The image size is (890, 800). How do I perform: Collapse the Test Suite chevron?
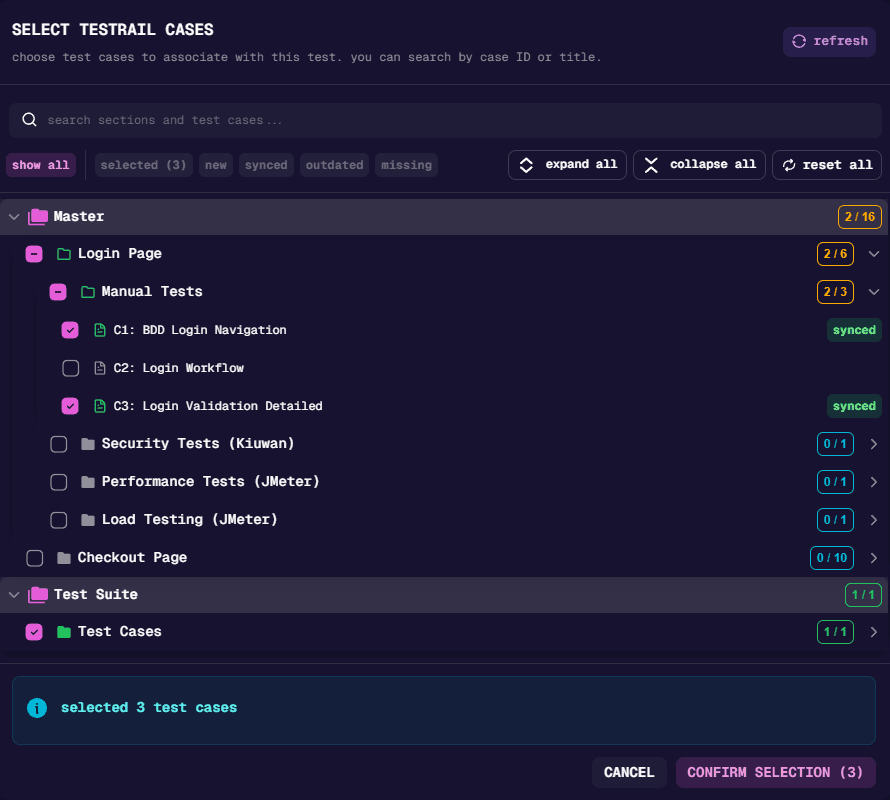[x=14, y=595]
